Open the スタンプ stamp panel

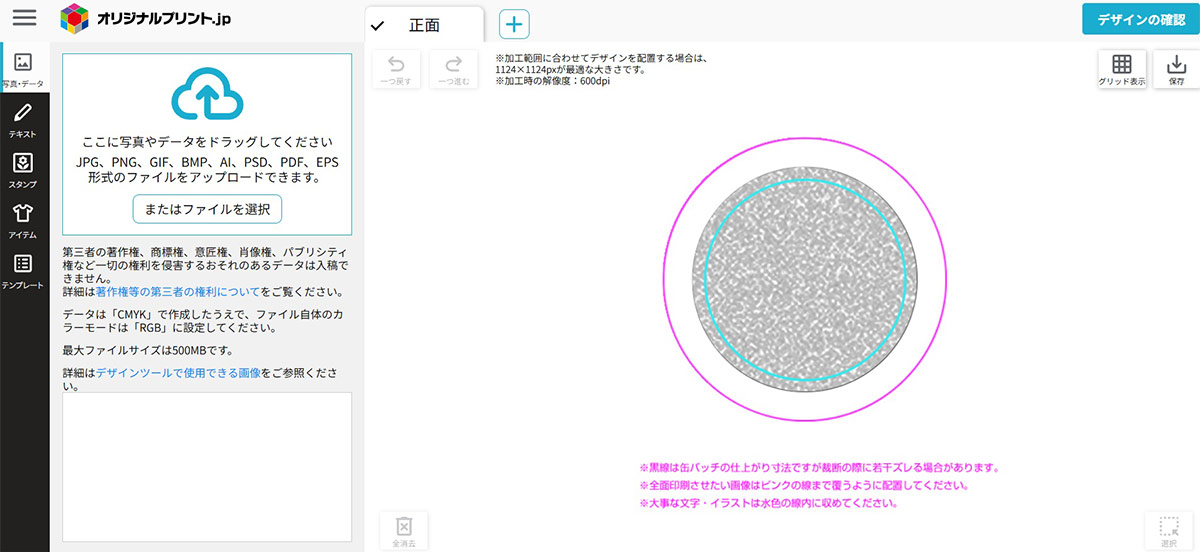click(x=24, y=171)
